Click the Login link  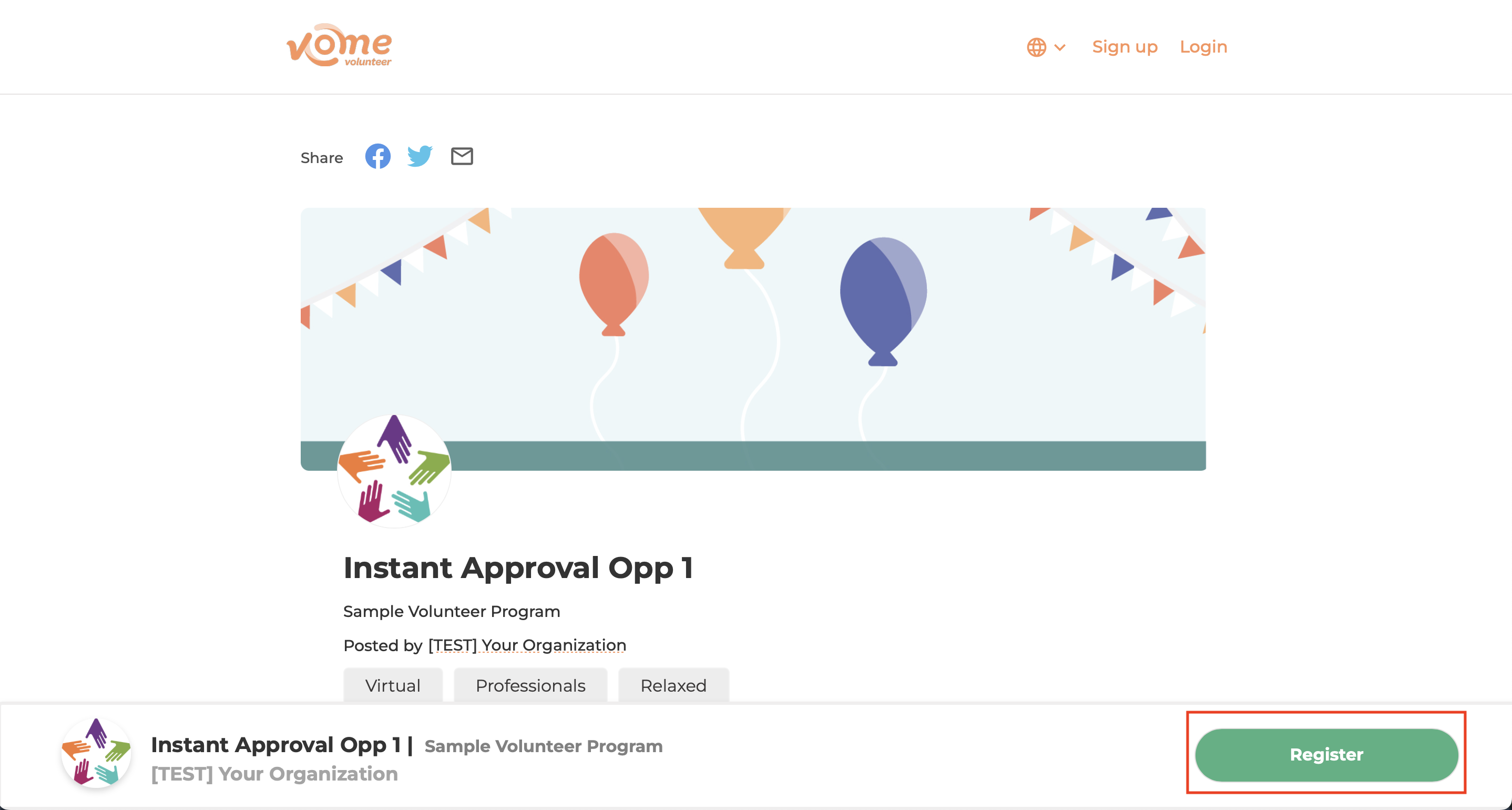(1203, 46)
